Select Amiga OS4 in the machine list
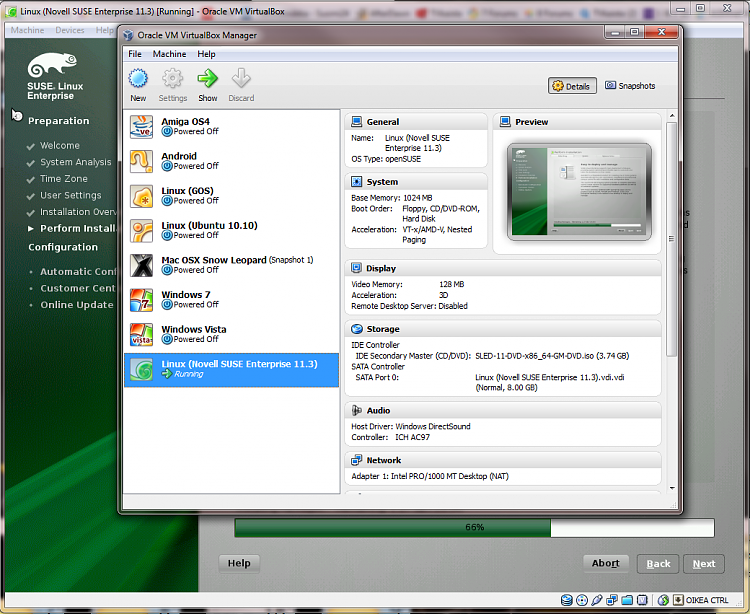 pyautogui.click(x=232, y=127)
